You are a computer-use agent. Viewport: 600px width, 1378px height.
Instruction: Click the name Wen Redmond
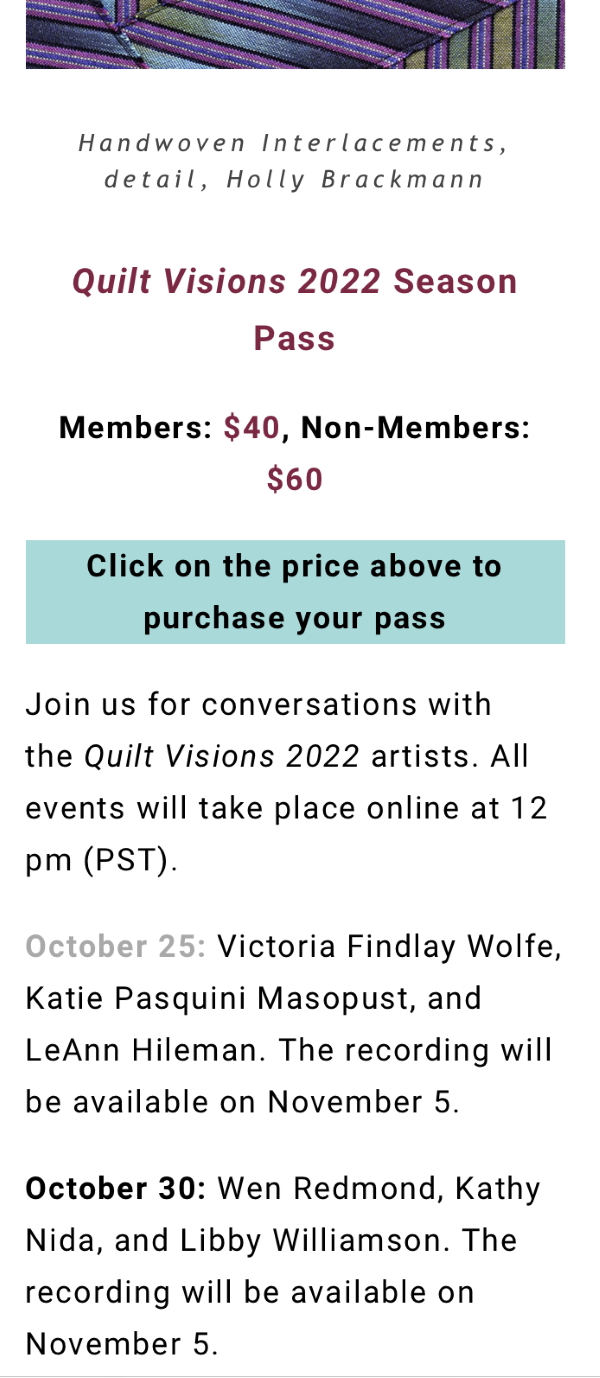click(x=331, y=1188)
